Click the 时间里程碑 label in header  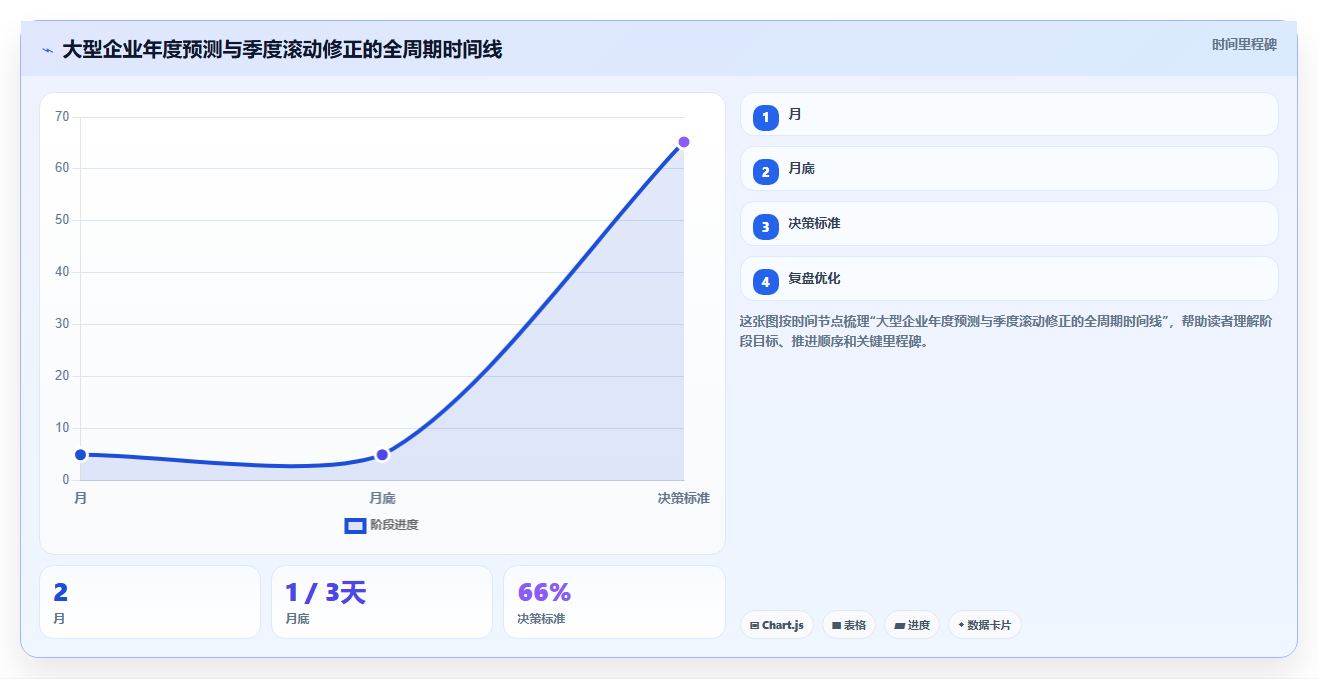coord(1244,44)
